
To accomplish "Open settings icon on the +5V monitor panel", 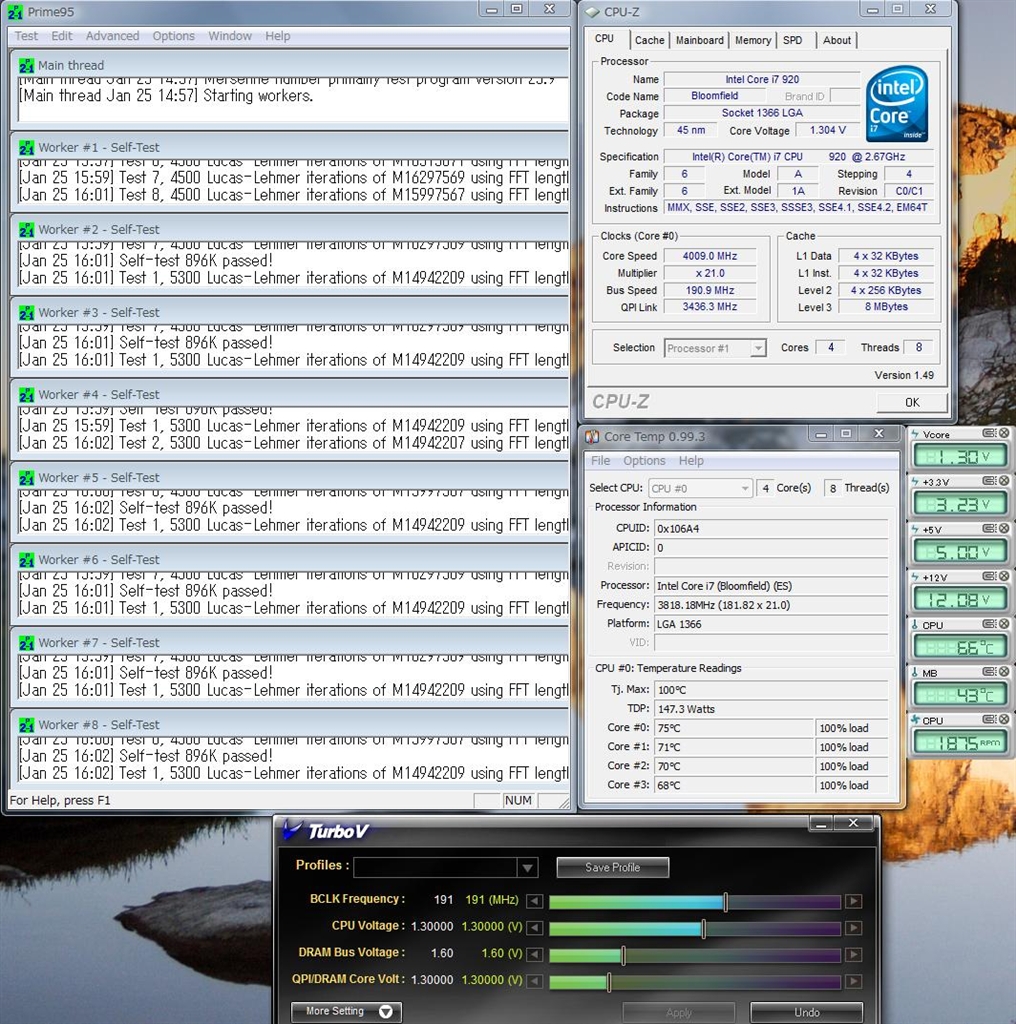I will pos(989,528).
